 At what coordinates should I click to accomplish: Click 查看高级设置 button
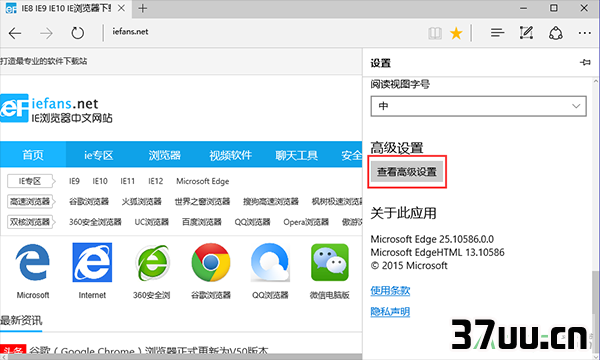[407, 172]
